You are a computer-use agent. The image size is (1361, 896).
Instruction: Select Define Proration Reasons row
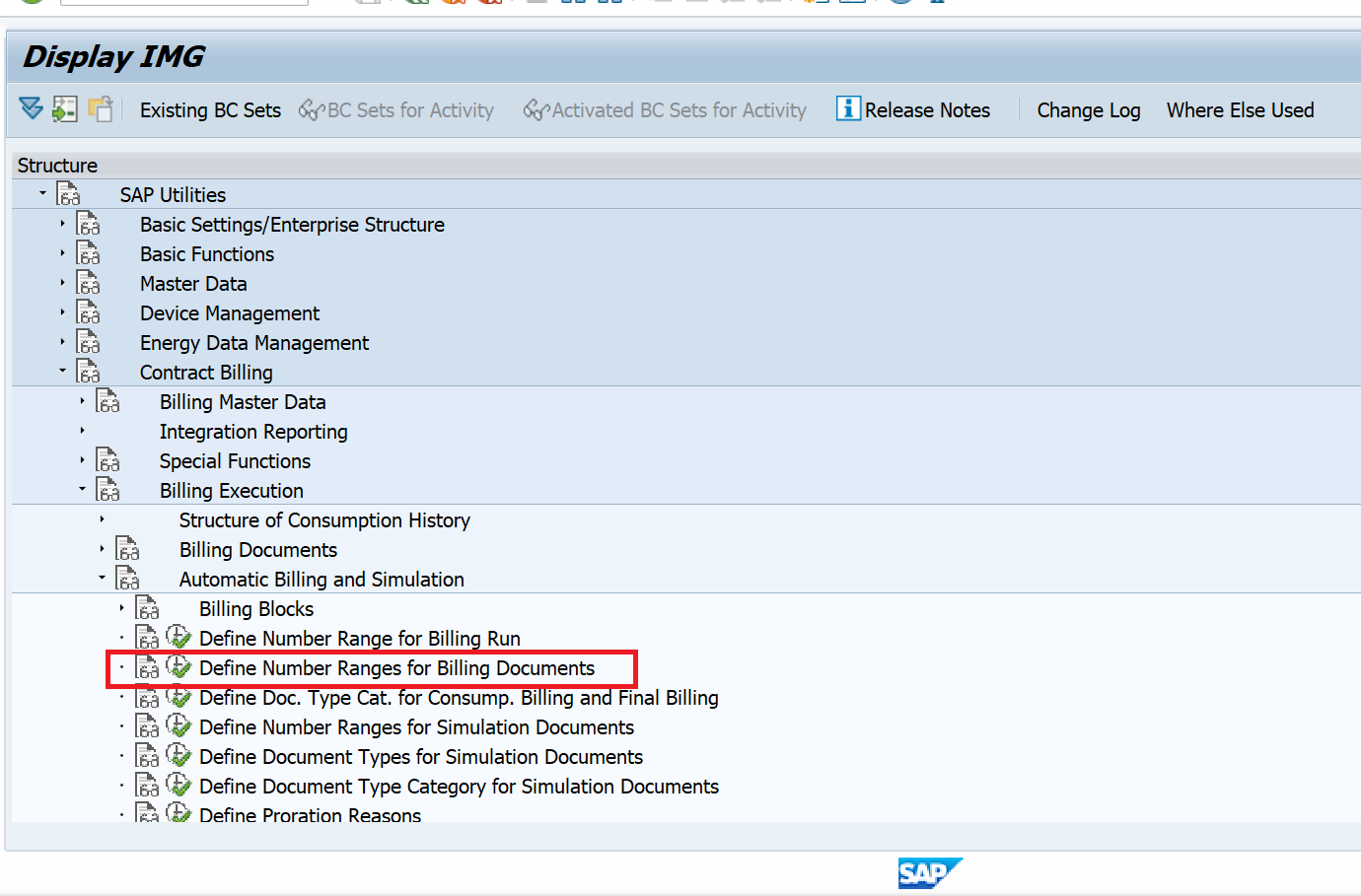(310, 814)
